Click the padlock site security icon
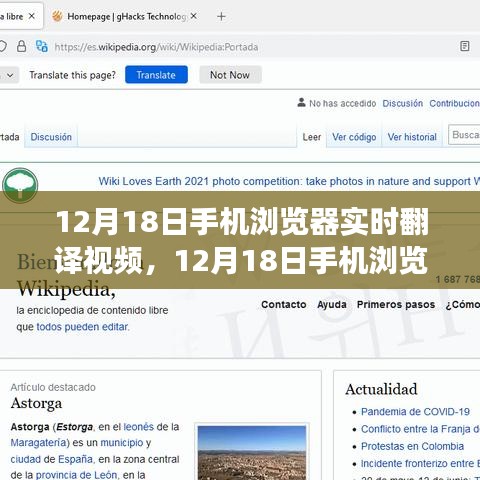480x480 pixels. click(x=22, y=46)
